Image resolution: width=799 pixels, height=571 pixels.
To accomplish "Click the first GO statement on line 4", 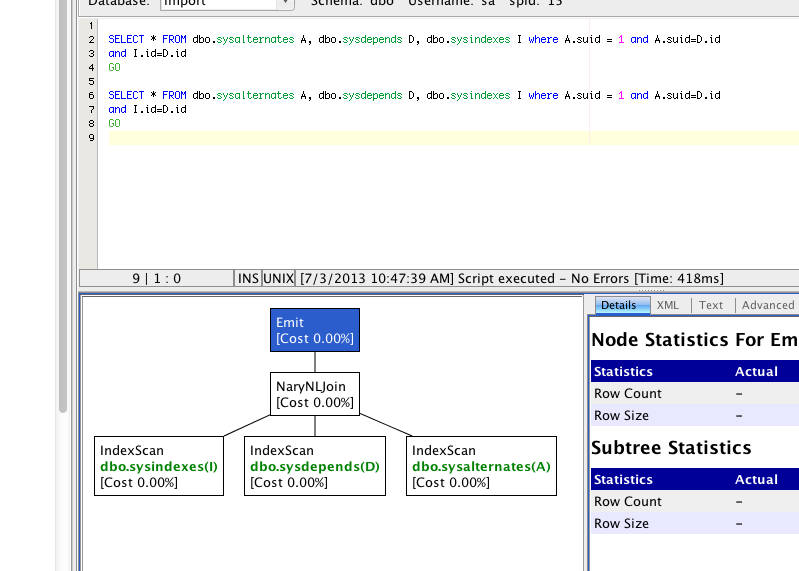I will (114, 67).
